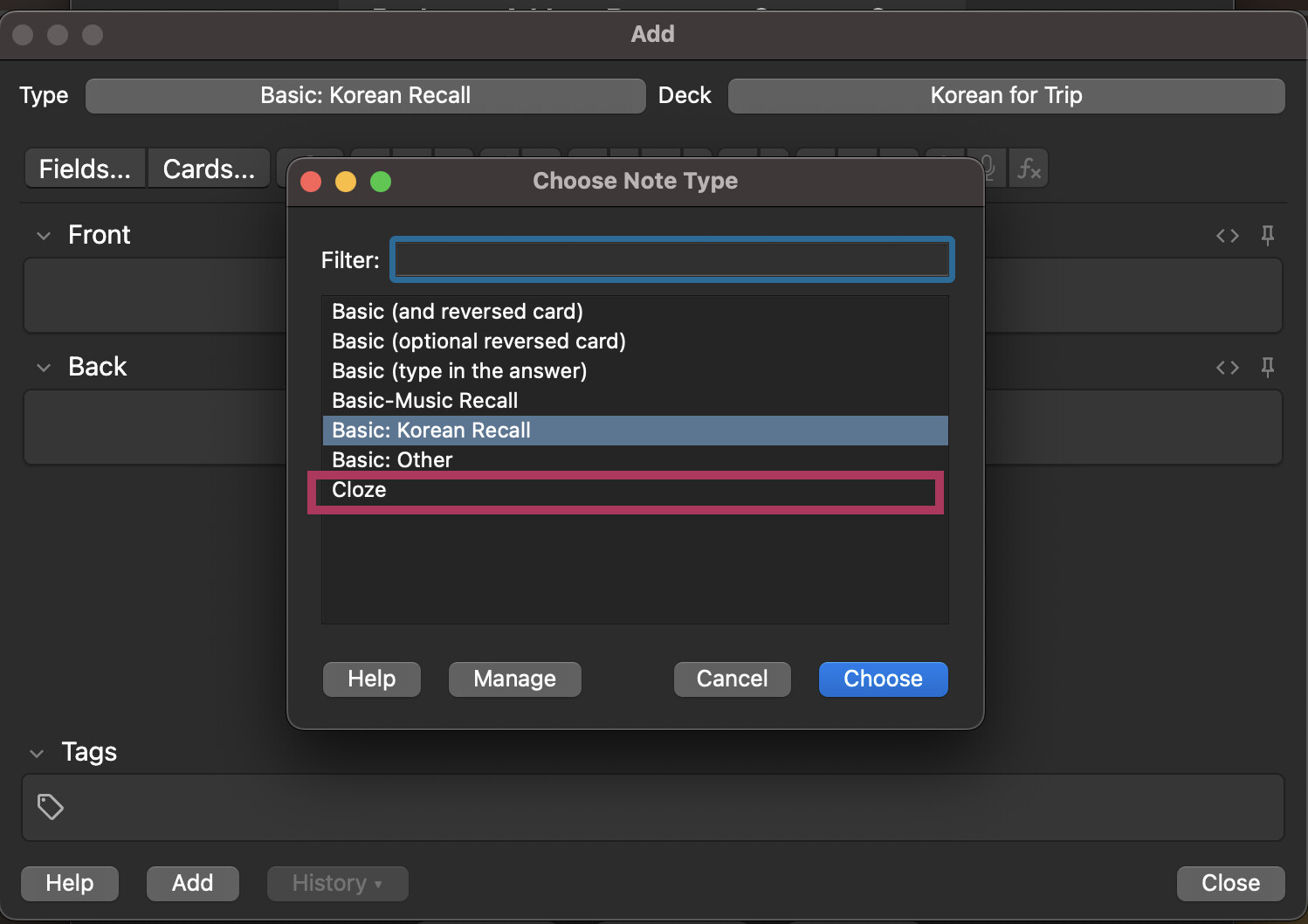Open the Fields... editor
Image resolution: width=1308 pixels, height=924 pixels.
[84, 168]
